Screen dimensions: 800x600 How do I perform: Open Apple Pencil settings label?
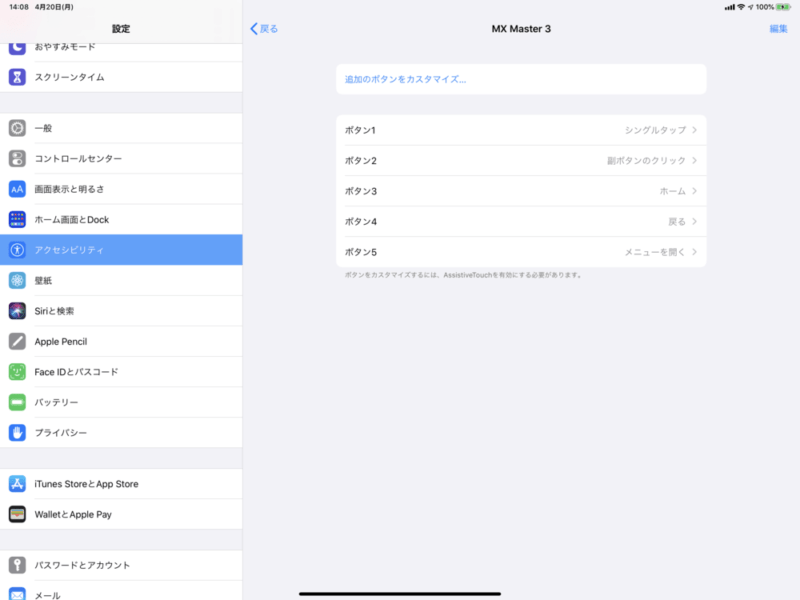click(61, 341)
